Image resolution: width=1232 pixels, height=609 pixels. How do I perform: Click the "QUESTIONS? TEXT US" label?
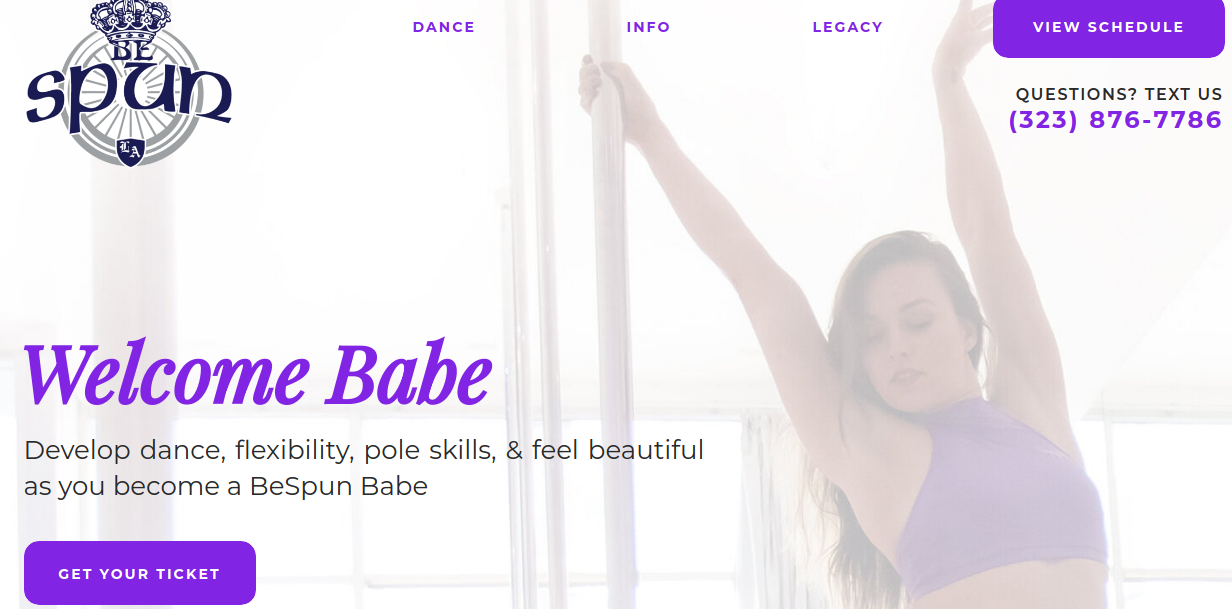pos(1119,94)
